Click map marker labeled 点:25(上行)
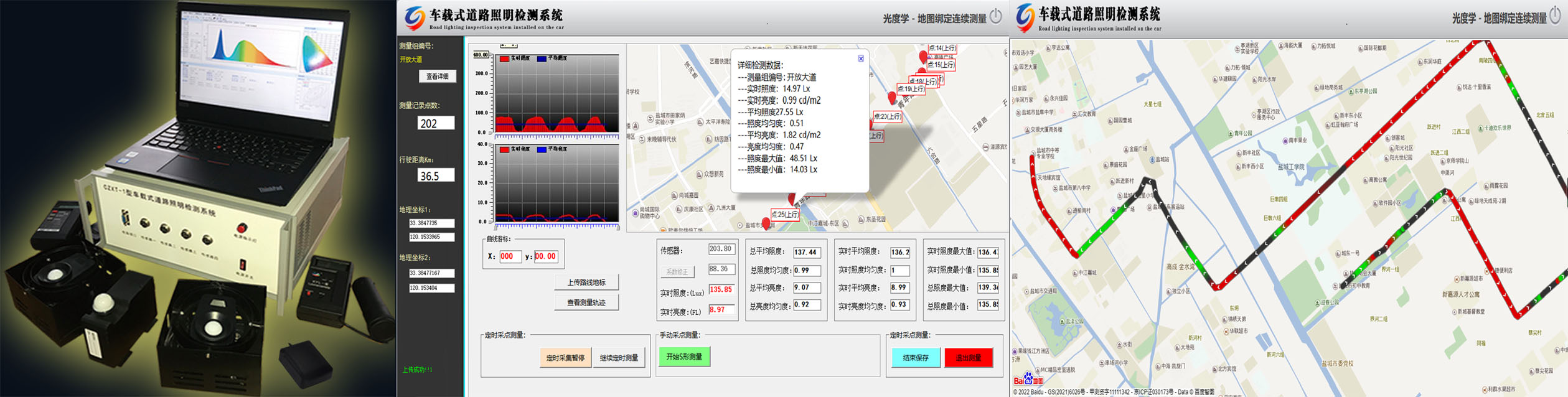The height and width of the screenshot is (397, 1568). 785,215
